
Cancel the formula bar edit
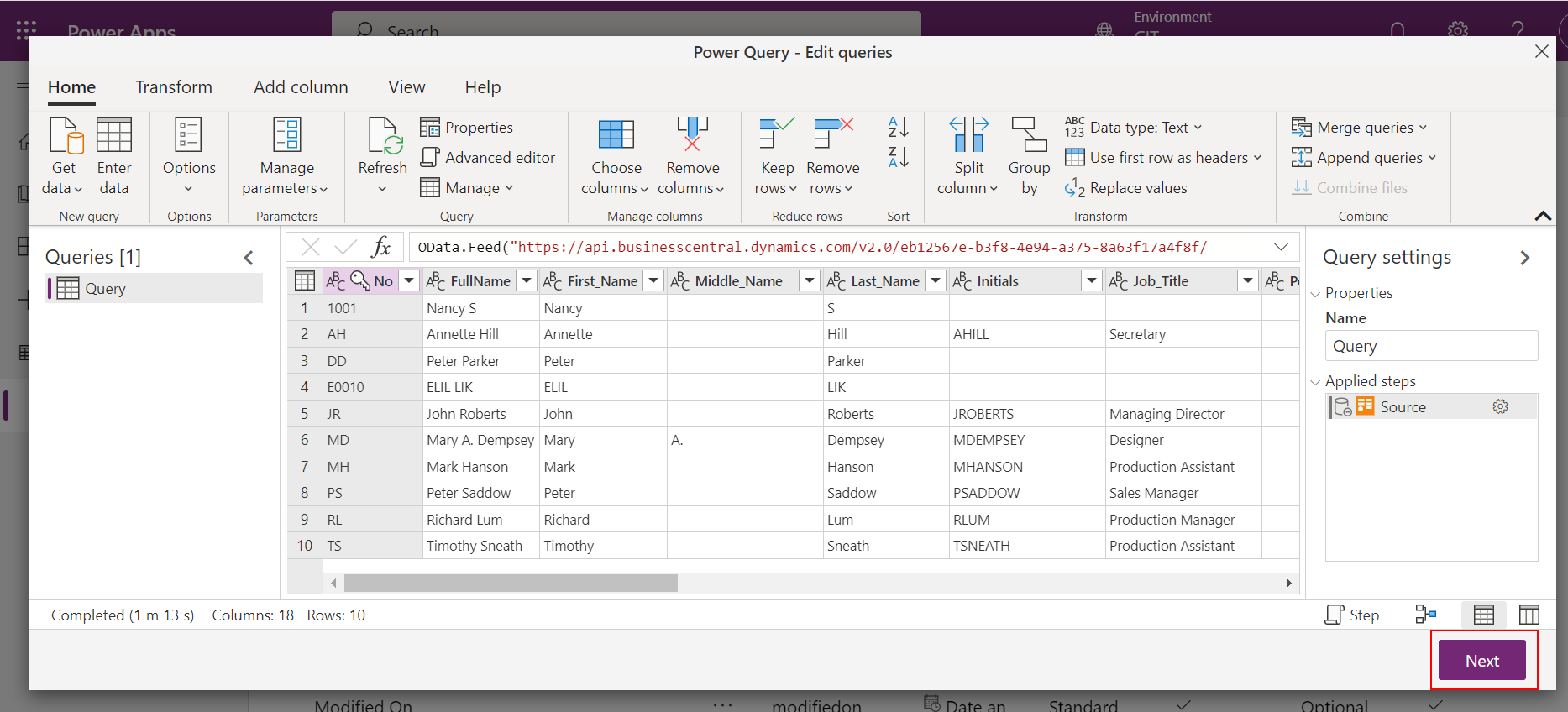tap(310, 247)
